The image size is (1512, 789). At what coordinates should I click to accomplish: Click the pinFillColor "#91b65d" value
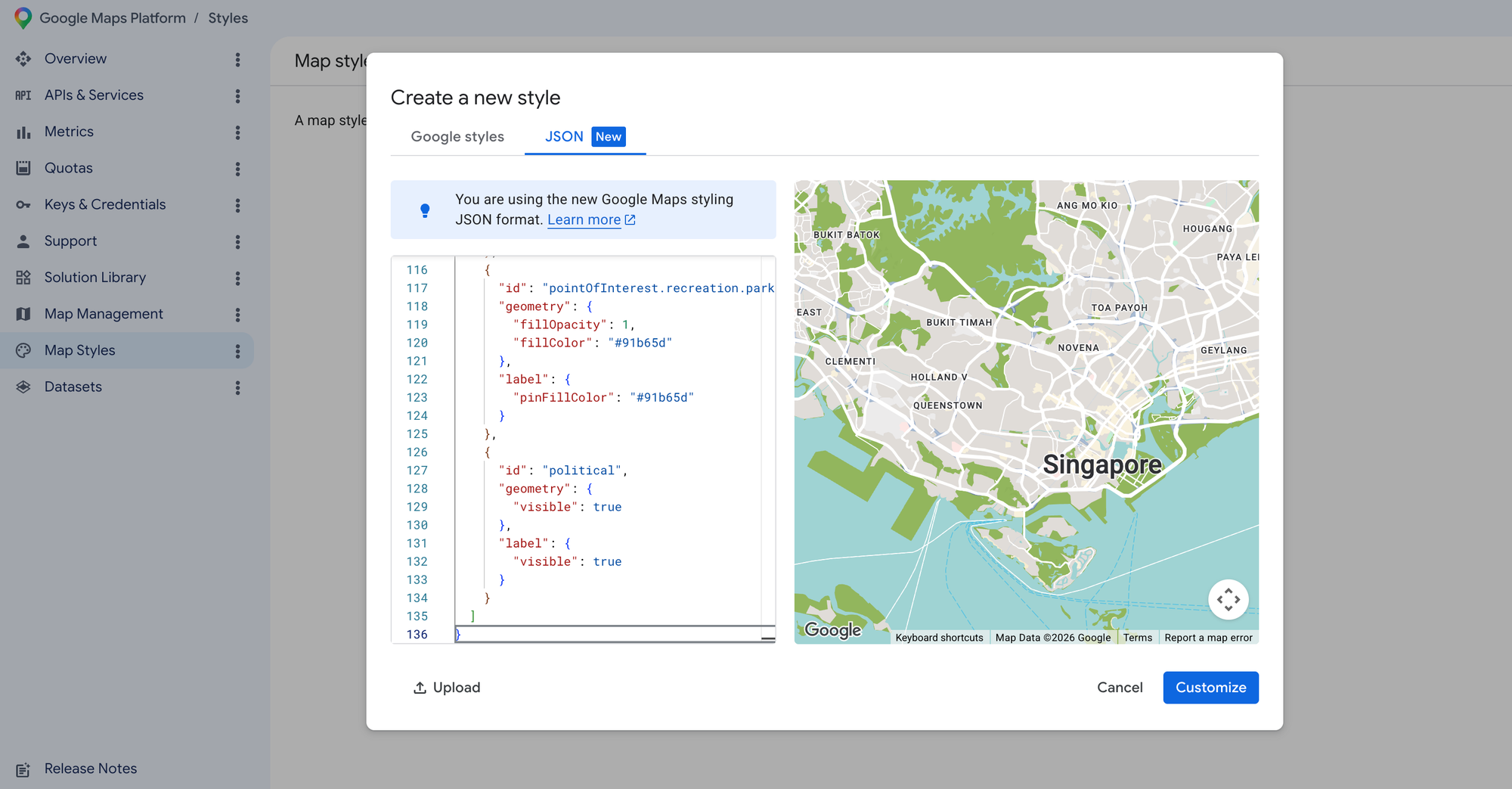[x=661, y=397]
